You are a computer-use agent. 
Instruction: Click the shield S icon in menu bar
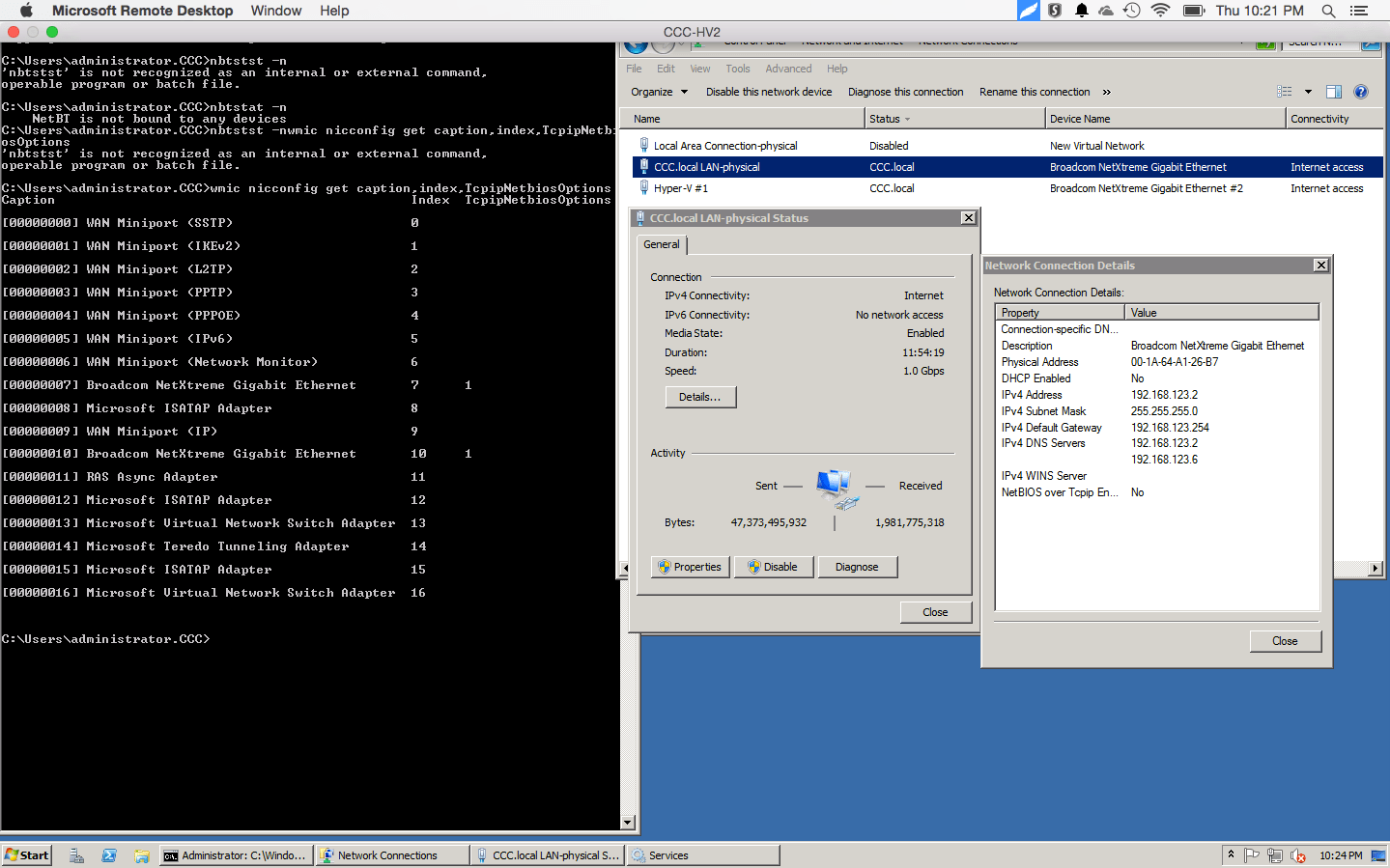1055,11
